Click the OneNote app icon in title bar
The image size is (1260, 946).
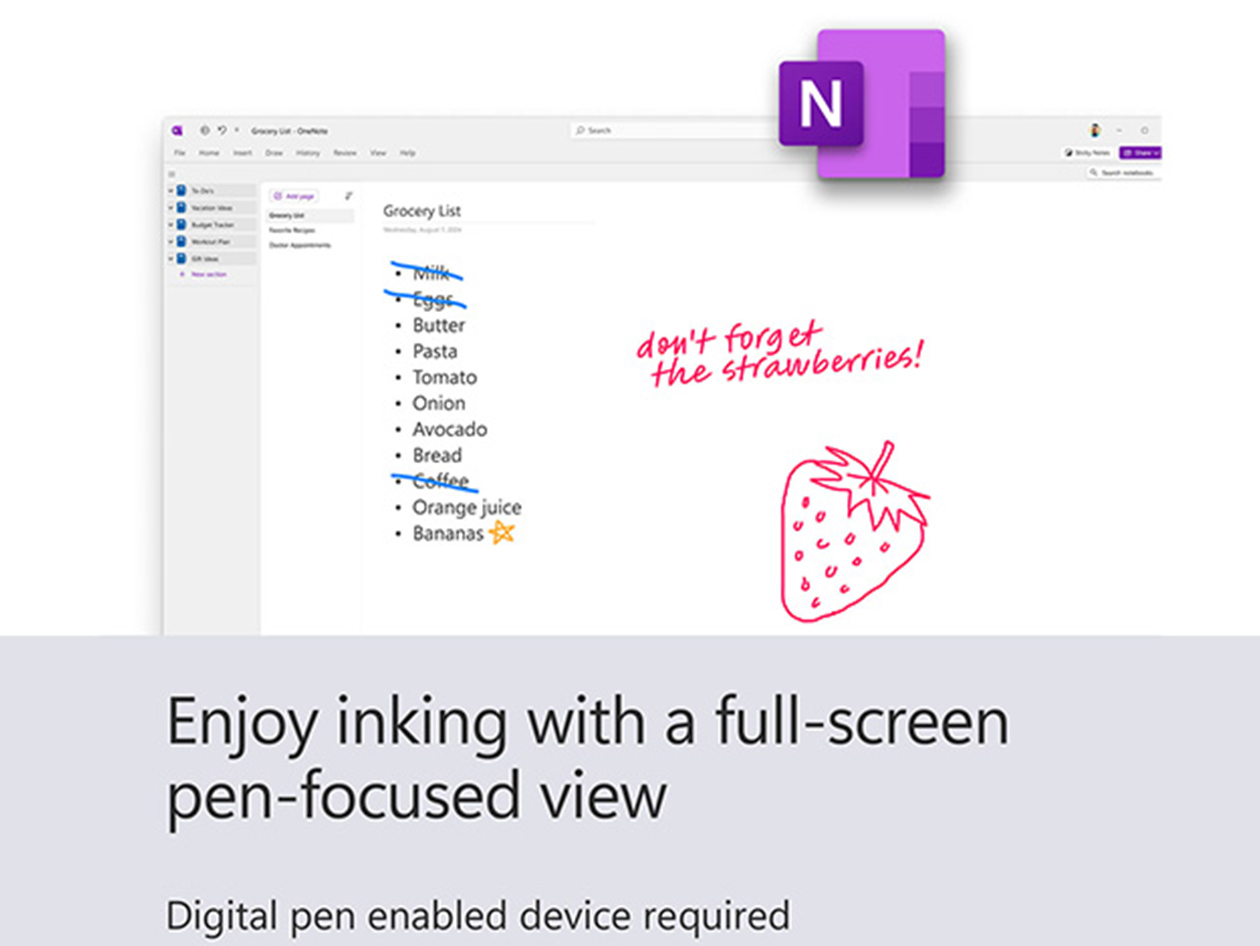177,130
